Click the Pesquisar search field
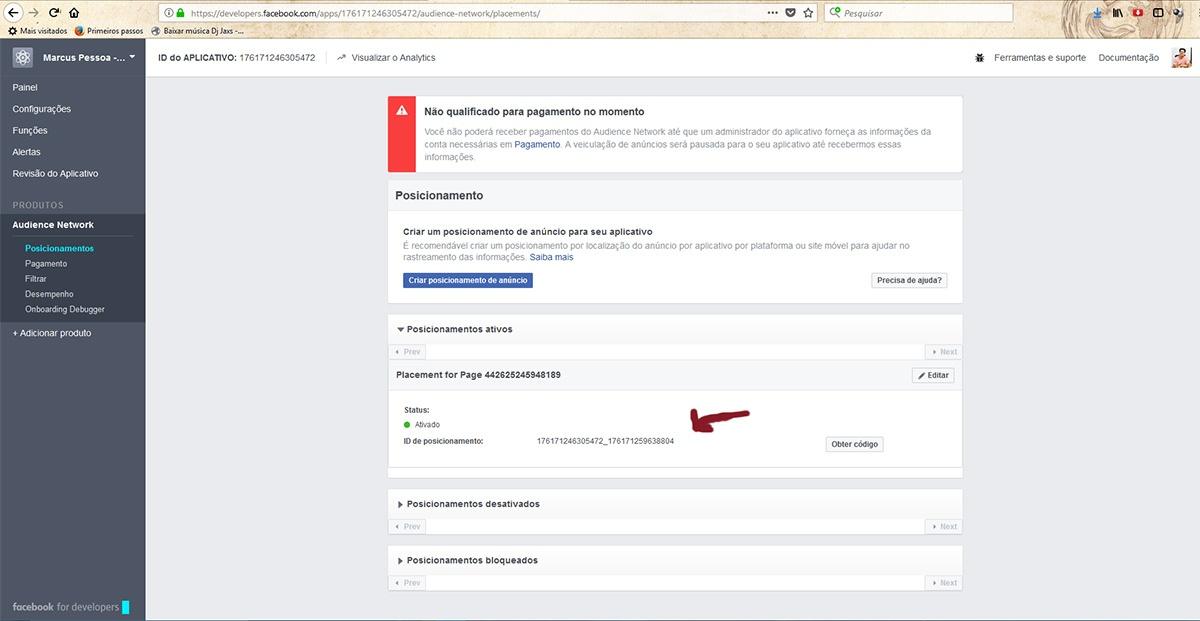The height and width of the screenshot is (621, 1200). coord(920,14)
